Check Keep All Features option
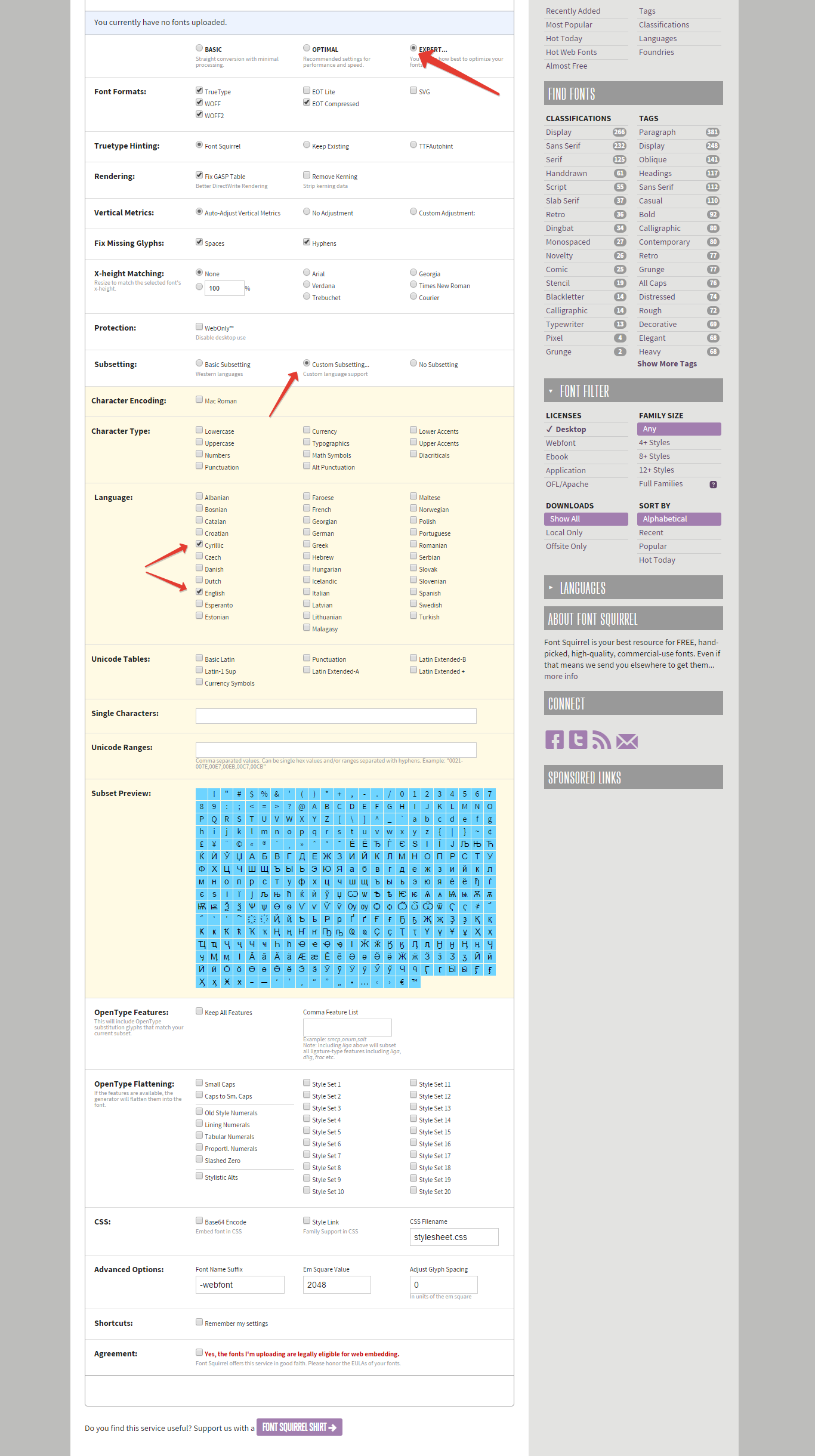 (x=199, y=1011)
